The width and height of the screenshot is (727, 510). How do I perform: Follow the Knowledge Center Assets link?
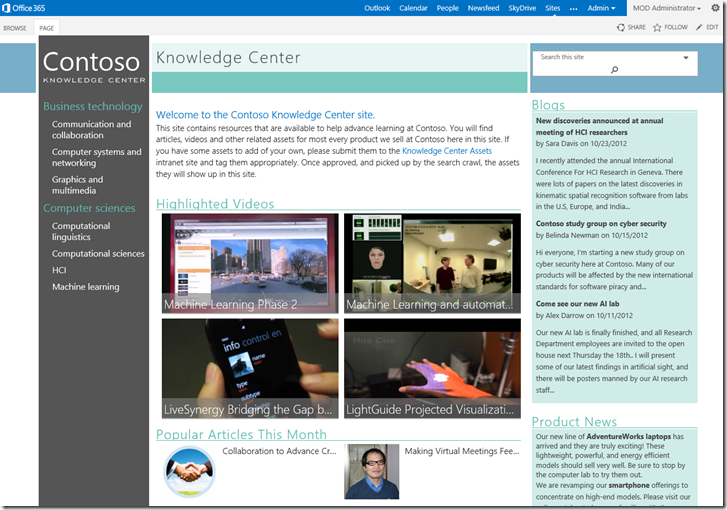coord(447,151)
